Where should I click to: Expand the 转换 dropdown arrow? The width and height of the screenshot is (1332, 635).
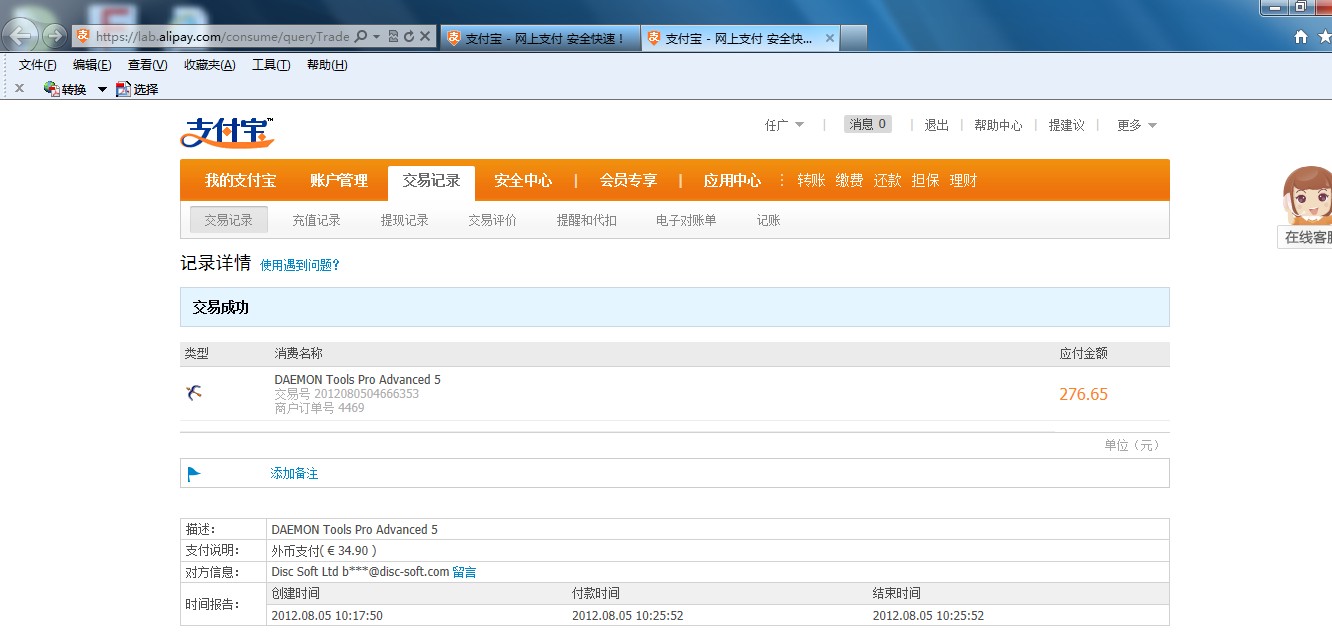tap(102, 89)
